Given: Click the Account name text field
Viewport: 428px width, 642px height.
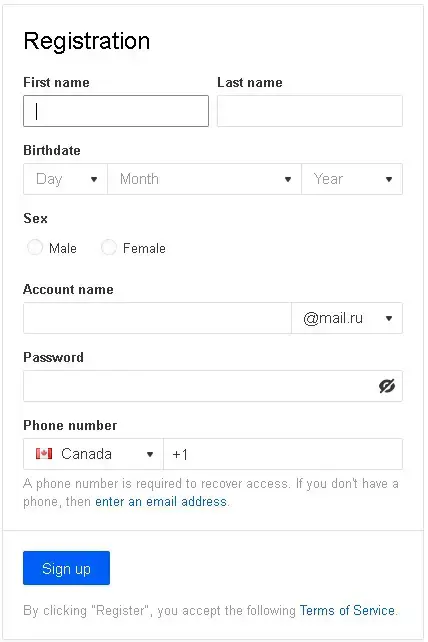Looking at the screenshot, I should pyautogui.click(x=157, y=318).
